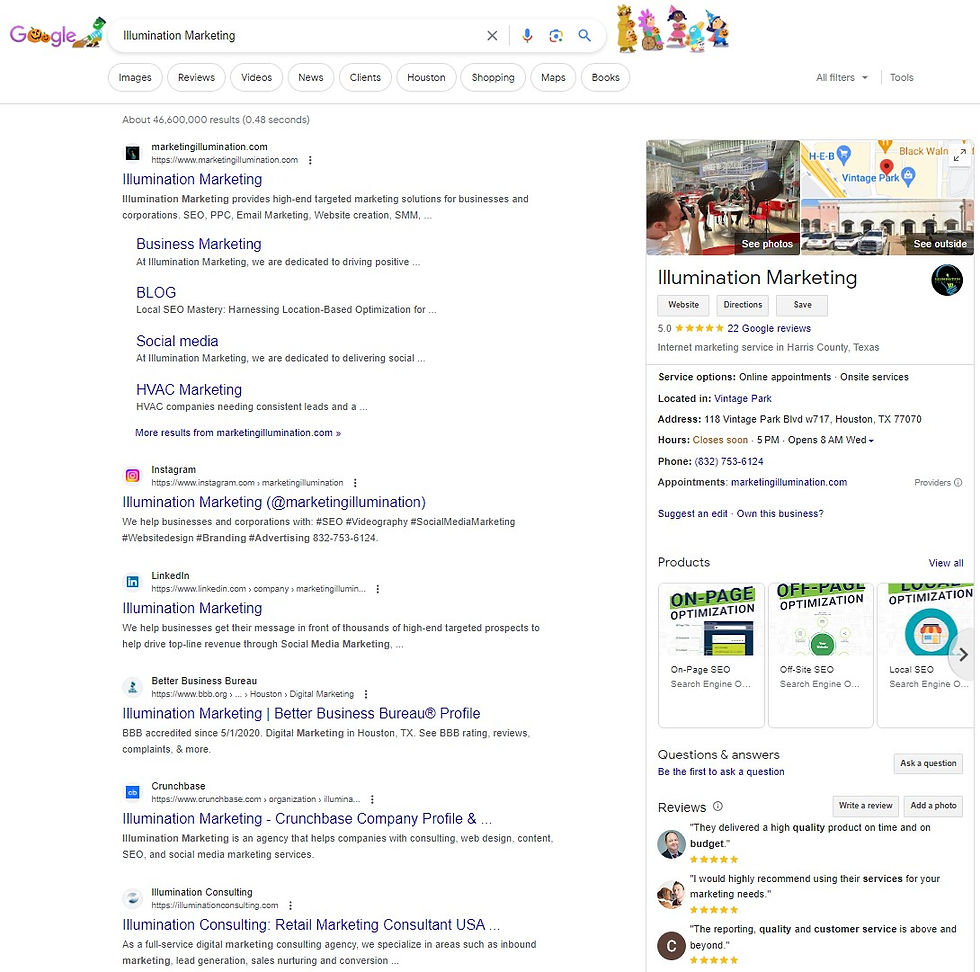980x972 pixels.
Task: Click Own this business? link
Action: [x=780, y=514]
